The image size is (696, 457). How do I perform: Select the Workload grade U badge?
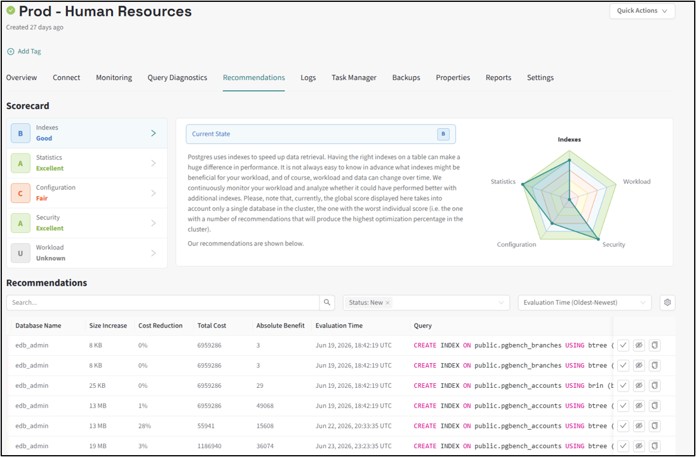click(20, 253)
